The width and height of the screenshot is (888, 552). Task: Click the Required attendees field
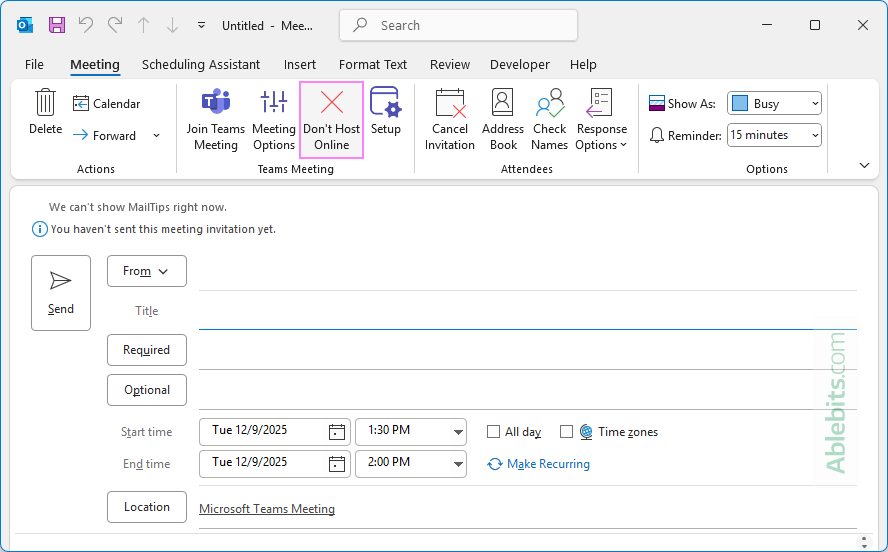(528, 351)
